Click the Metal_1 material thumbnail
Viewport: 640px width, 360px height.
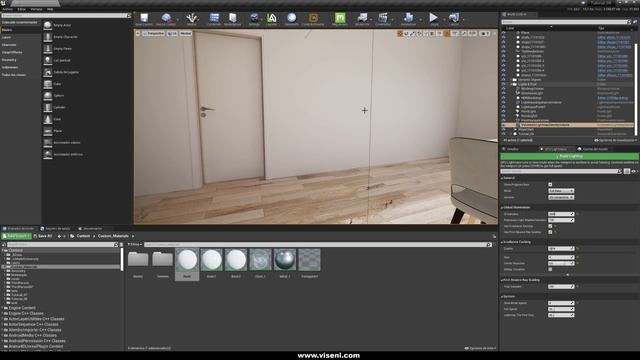(284, 260)
